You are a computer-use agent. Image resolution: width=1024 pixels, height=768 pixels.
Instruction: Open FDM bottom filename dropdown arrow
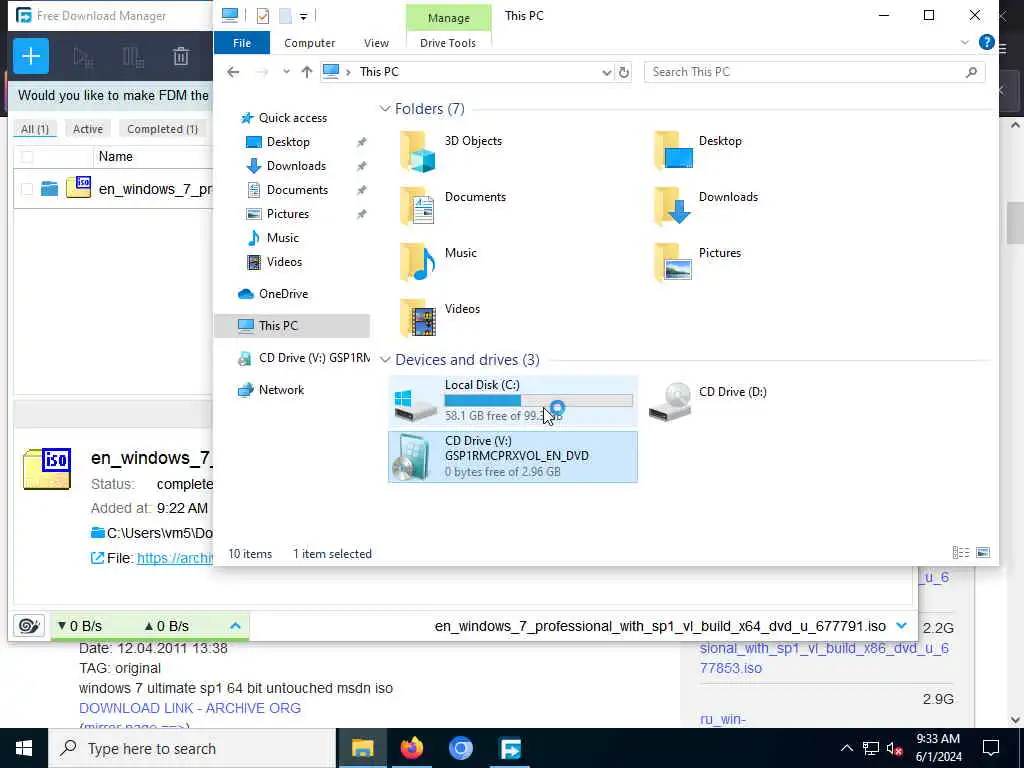901,626
